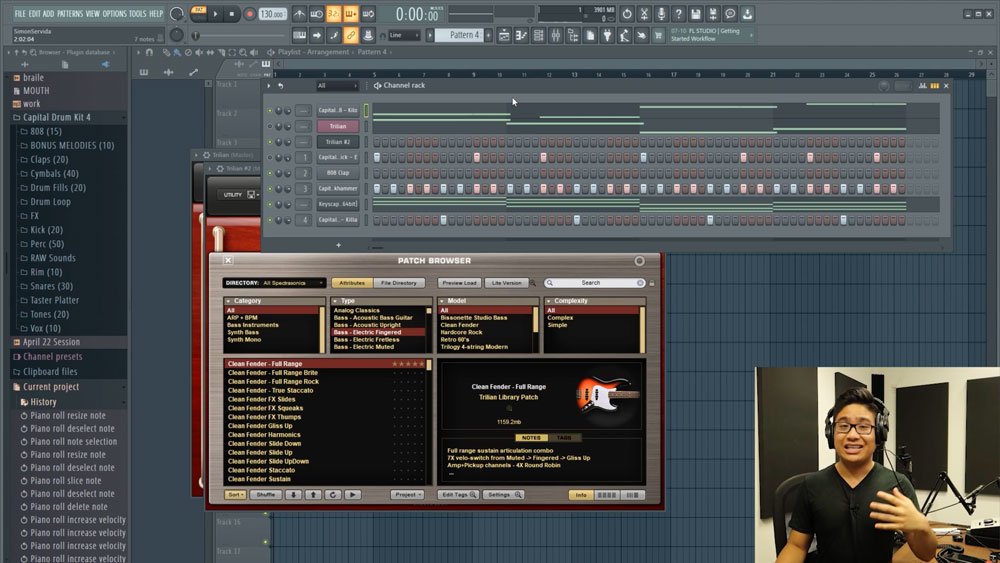
Task: Toggle the 808 Clap channel mute LED
Action: (269, 173)
